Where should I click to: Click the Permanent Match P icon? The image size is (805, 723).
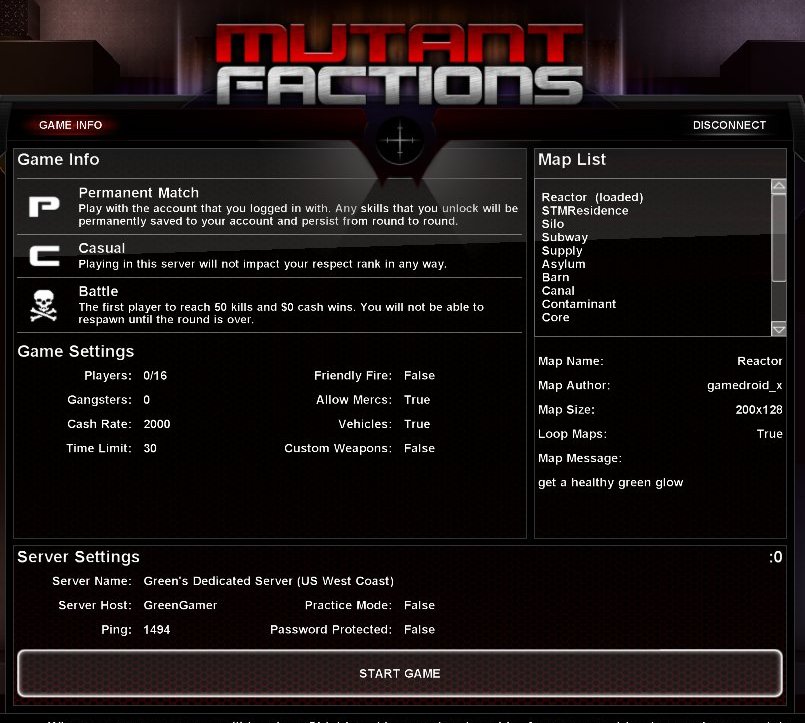click(44, 206)
